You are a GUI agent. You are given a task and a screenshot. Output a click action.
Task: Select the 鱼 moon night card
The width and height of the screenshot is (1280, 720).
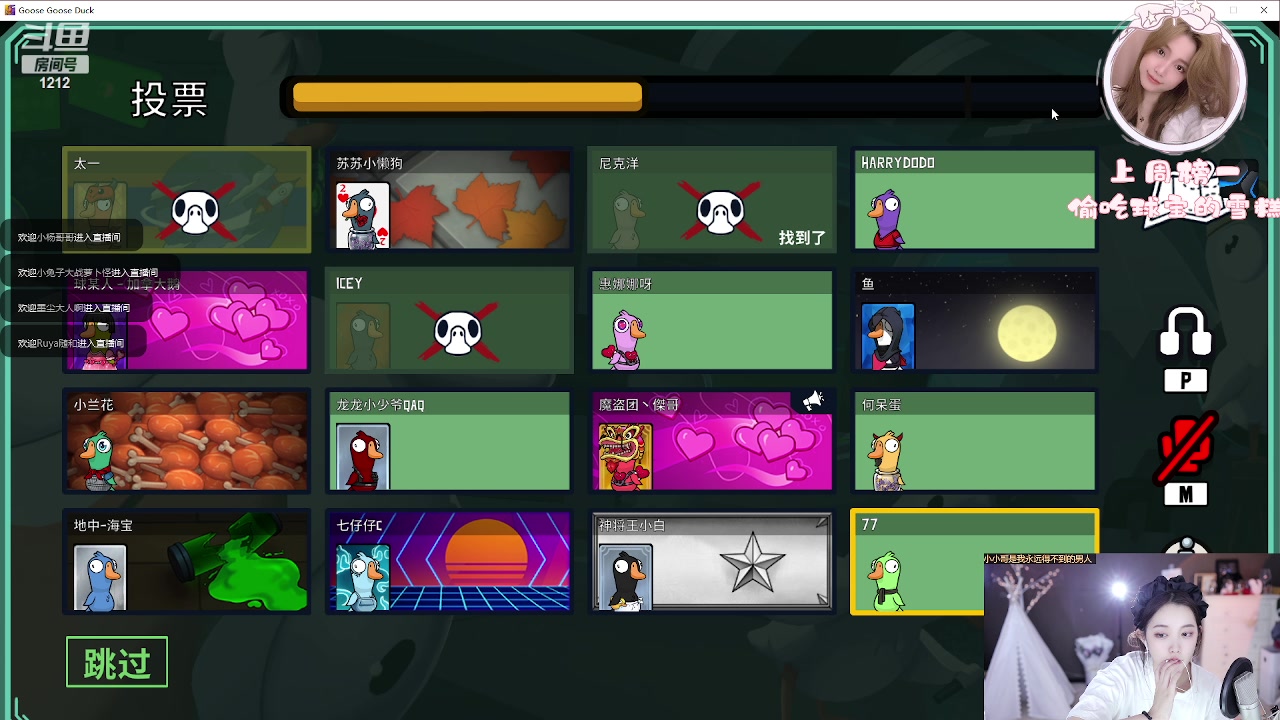pos(975,321)
